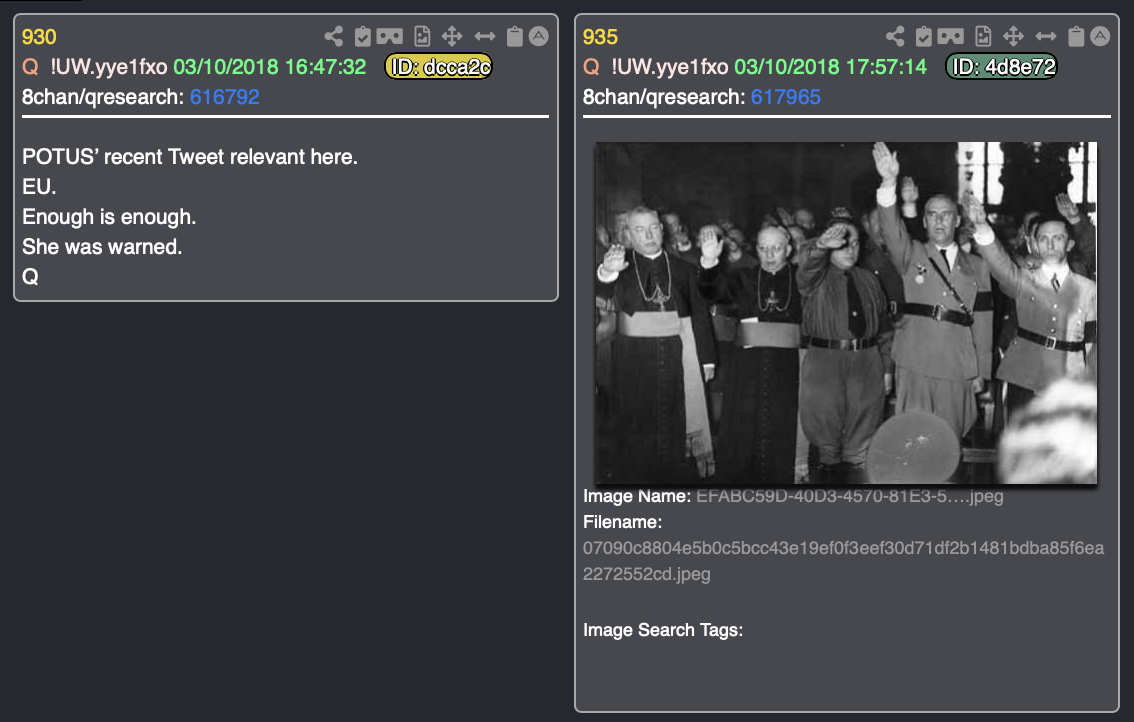
Task: Select the green ID: 4d8e72 badge
Action: click(1001, 67)
